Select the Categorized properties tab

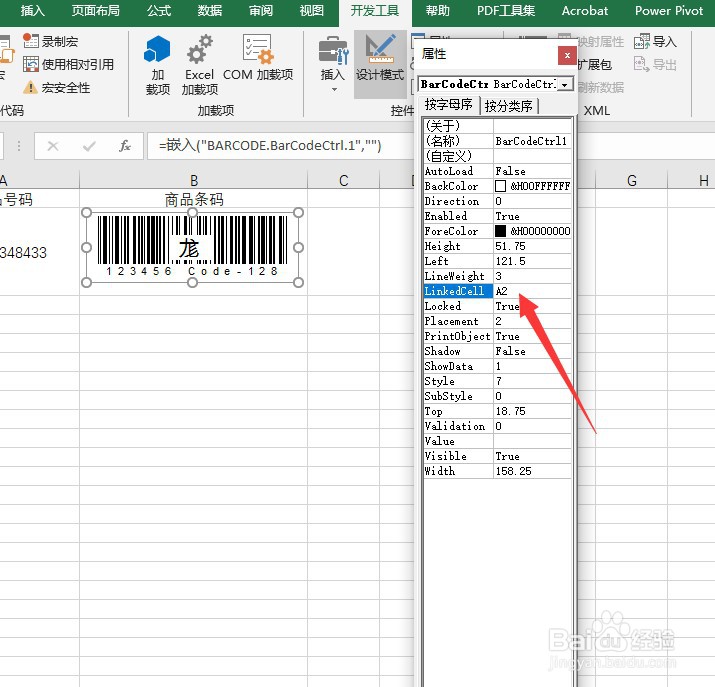pos(509,106)
